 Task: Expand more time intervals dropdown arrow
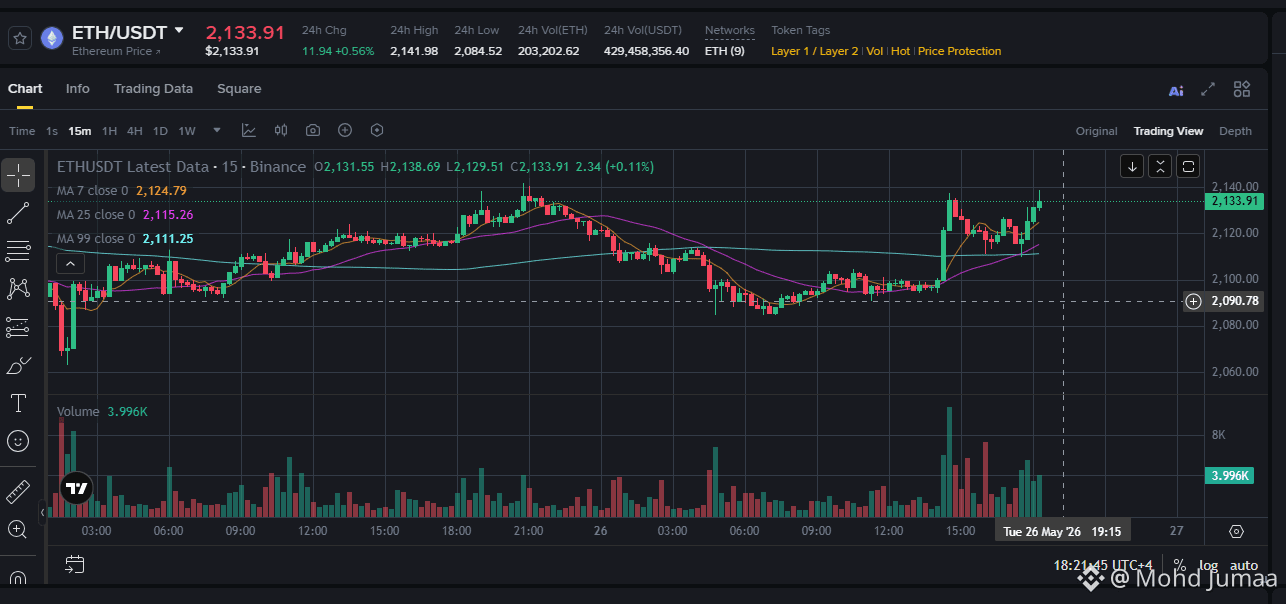click(217, 130)
